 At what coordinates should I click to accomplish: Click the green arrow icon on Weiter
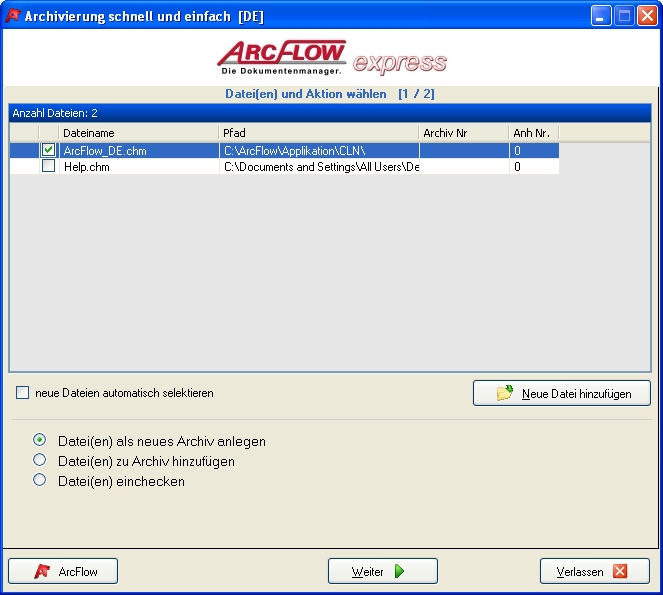coord(400,571)
